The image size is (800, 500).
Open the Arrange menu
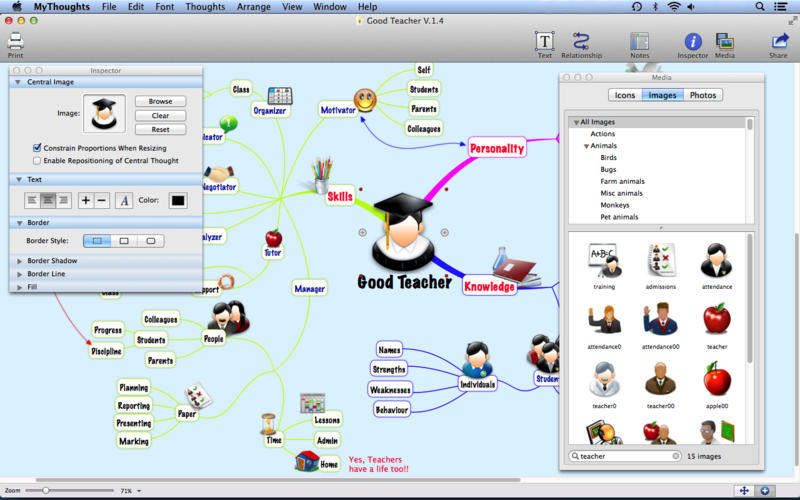(254, 7)
